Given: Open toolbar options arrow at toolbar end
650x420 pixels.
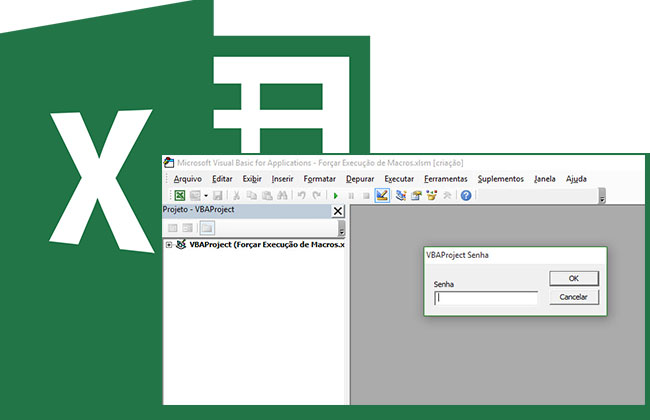Looking at the screenshot, I should click(602, 196).
